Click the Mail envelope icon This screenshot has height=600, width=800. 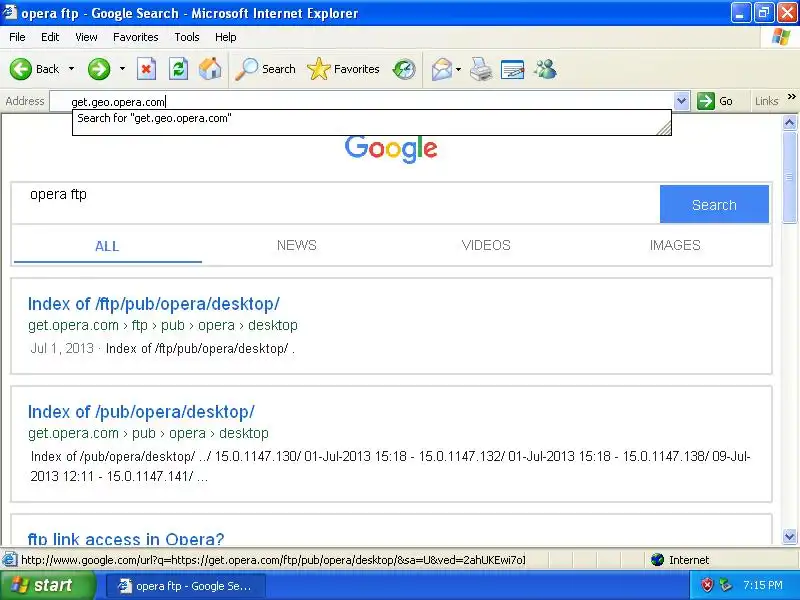pos(441,69)
